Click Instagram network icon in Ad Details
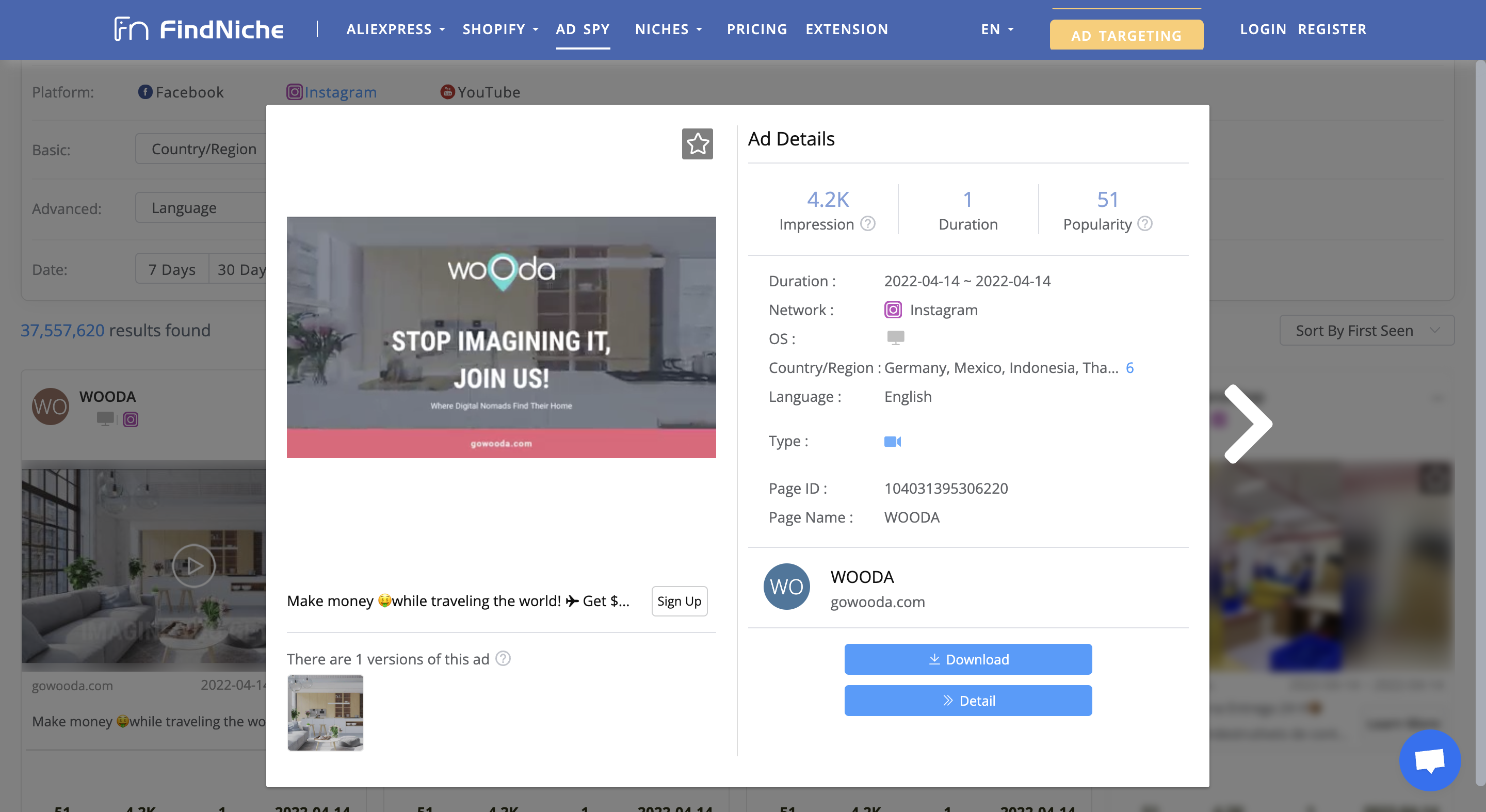 (893, 310)
